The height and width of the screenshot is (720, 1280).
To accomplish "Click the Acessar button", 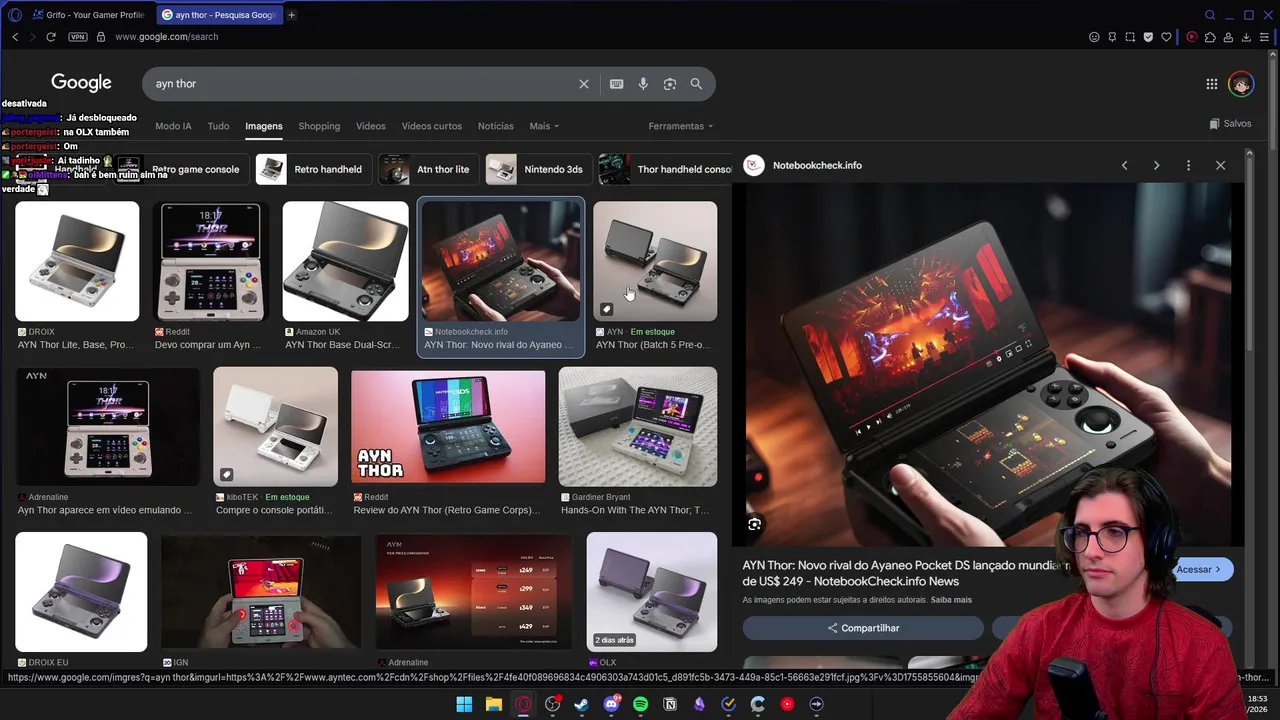I will pyautogui.click(x=1199, y=569).
